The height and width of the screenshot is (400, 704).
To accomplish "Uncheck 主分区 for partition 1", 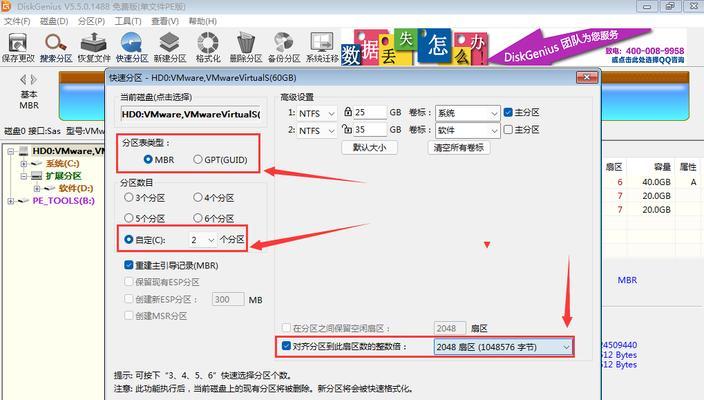I will (508, 112).
